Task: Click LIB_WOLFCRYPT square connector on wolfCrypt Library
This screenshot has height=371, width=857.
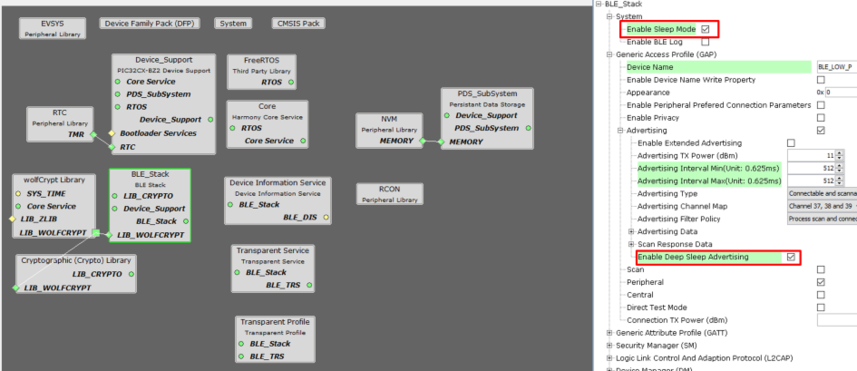Action: [96, 233]
